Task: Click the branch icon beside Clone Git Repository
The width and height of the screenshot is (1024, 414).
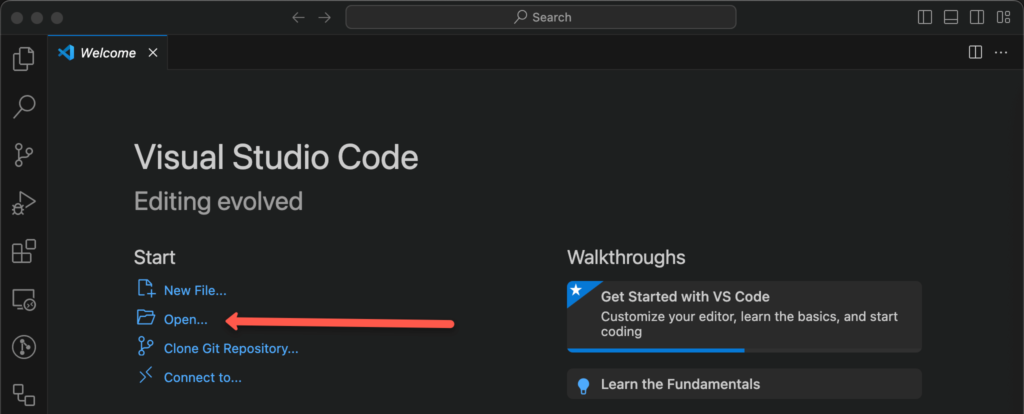Action: click(x=146, y=346)
